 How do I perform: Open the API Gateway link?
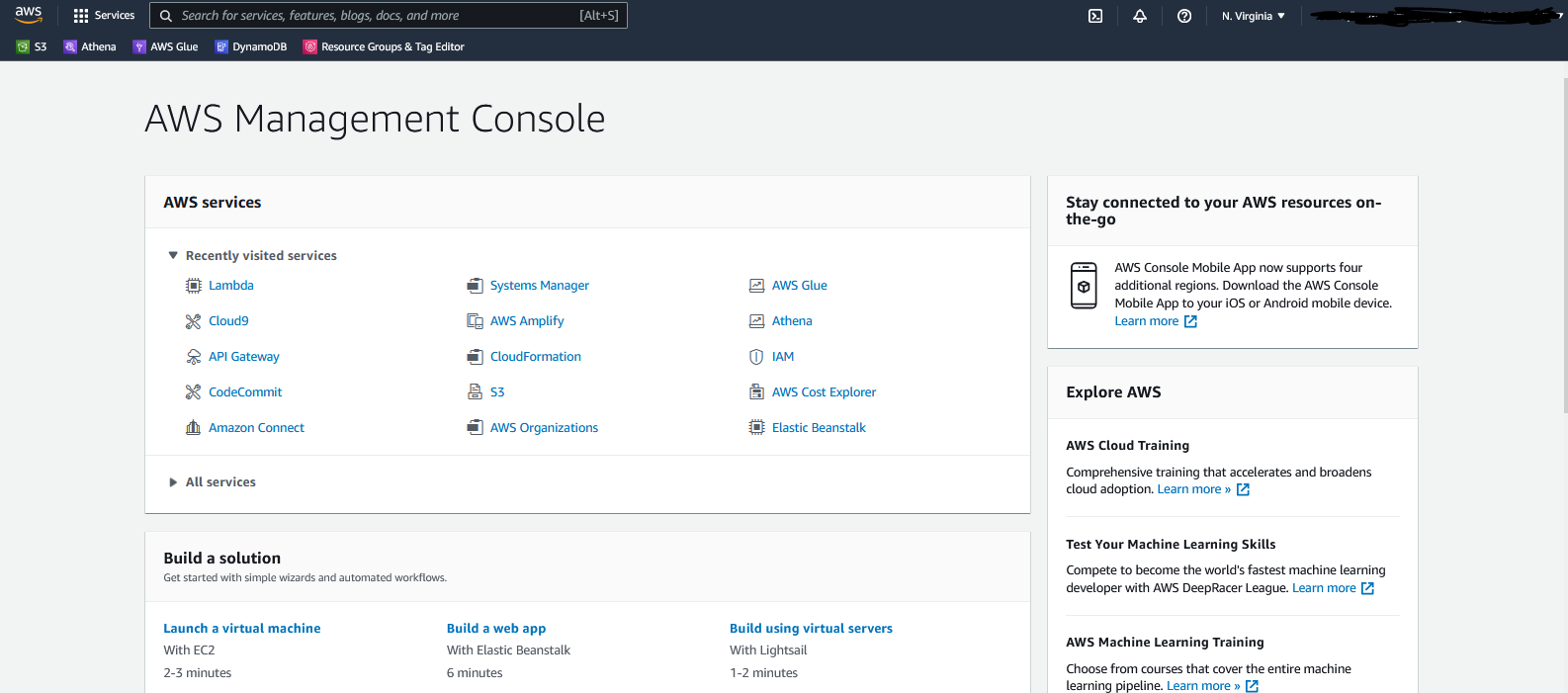click(x=244, y=357)
